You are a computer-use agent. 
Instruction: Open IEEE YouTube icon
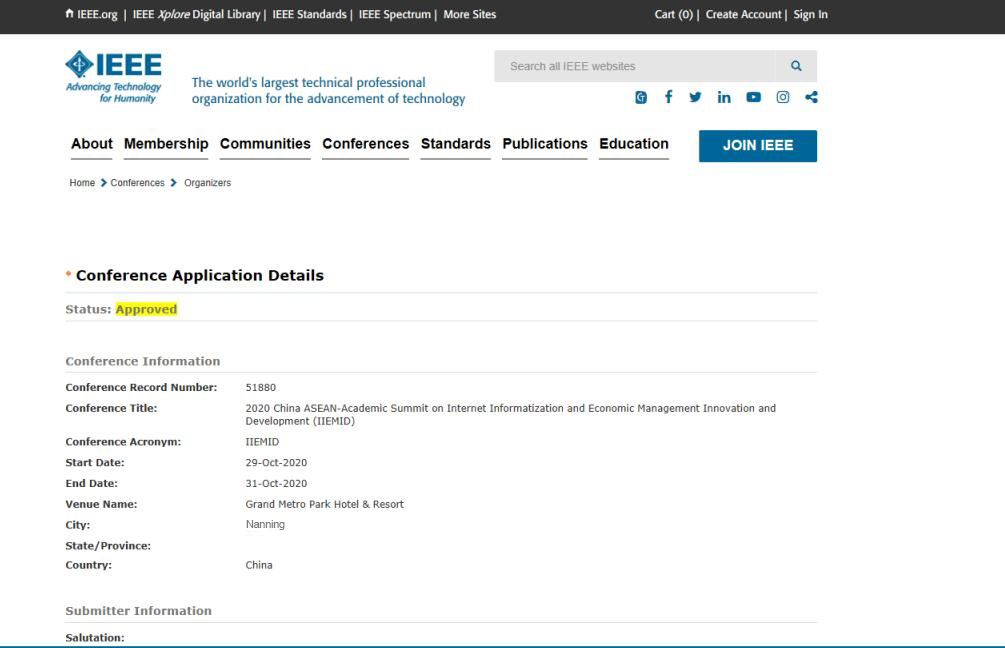(753, 97)
